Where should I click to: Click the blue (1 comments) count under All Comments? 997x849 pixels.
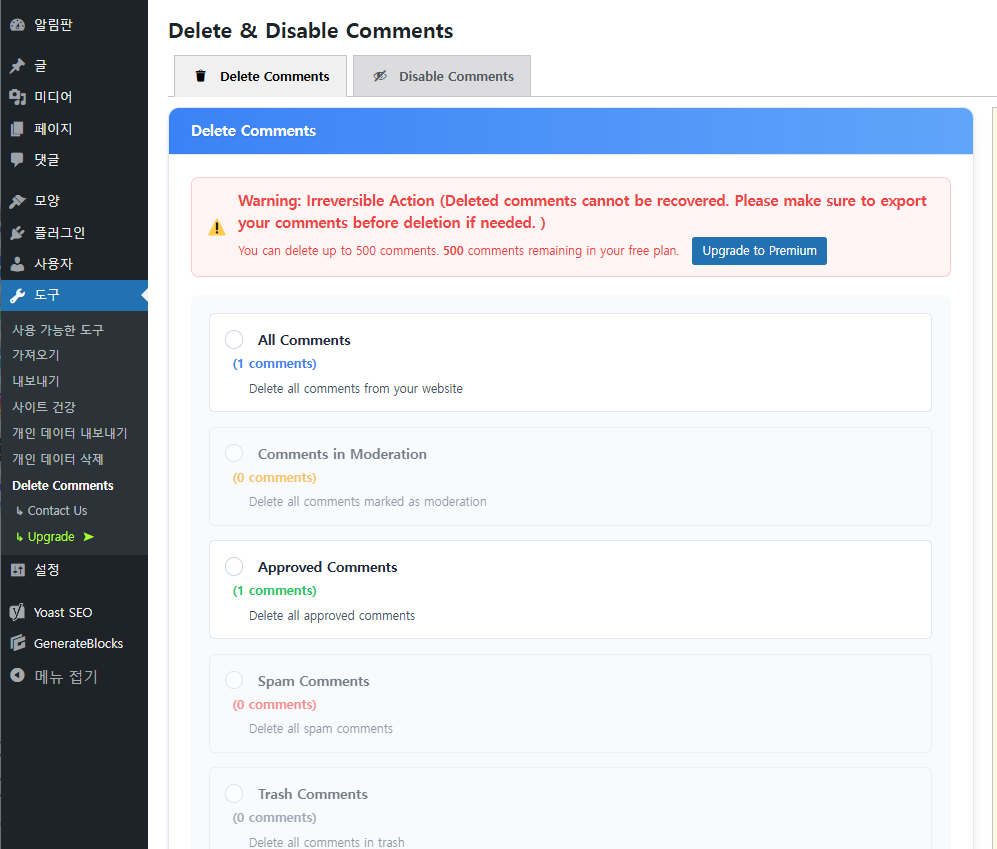(275, 364)
